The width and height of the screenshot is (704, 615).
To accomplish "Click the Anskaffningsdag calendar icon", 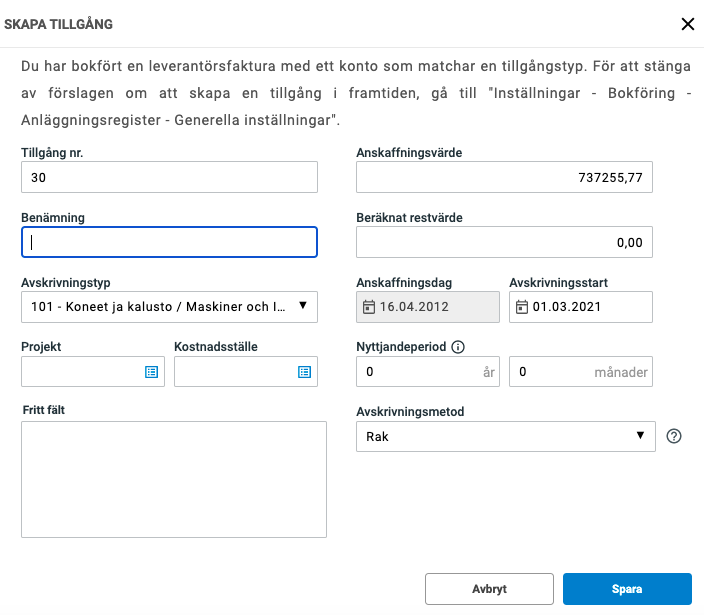I will coord(369,307).
